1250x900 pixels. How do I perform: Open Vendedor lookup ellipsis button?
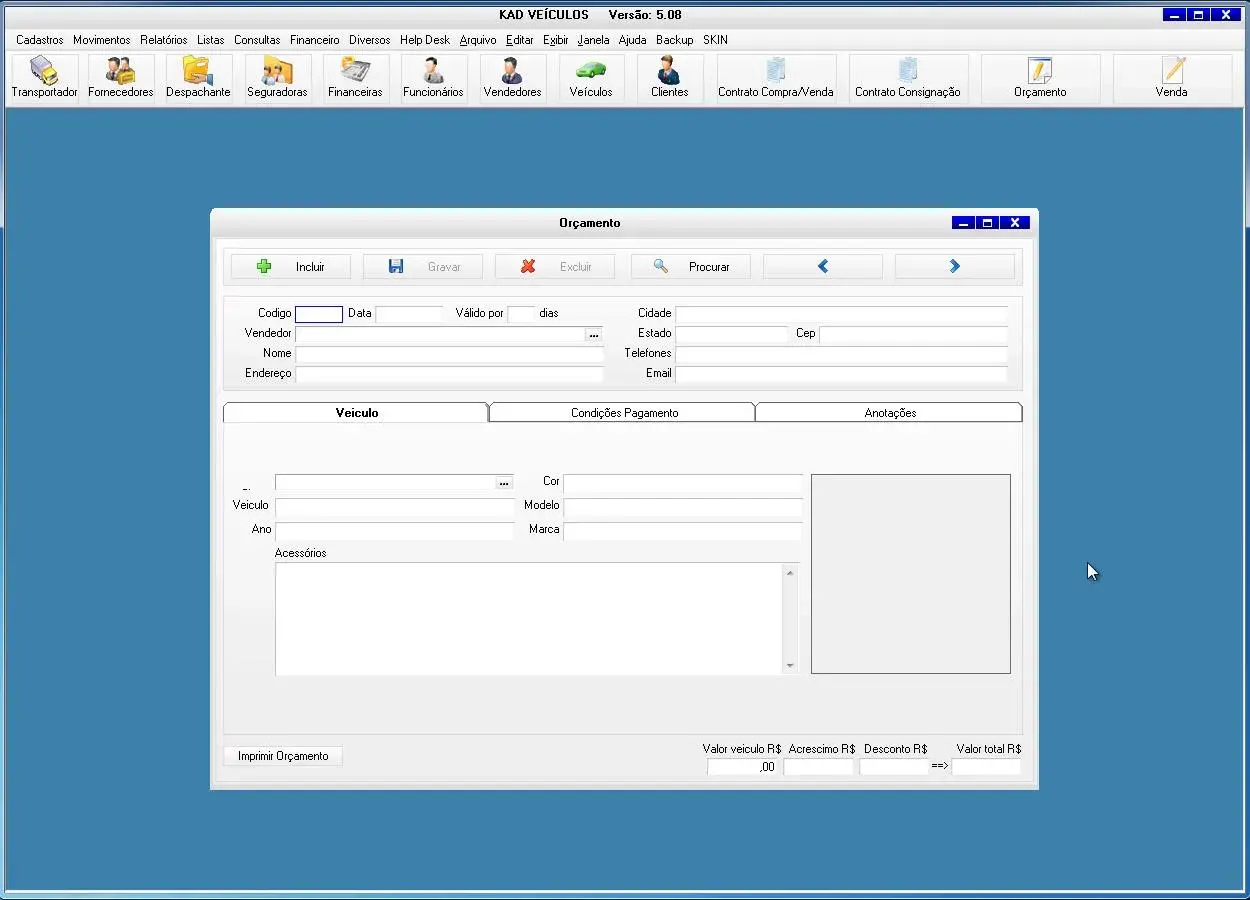[x=594, y=335]
